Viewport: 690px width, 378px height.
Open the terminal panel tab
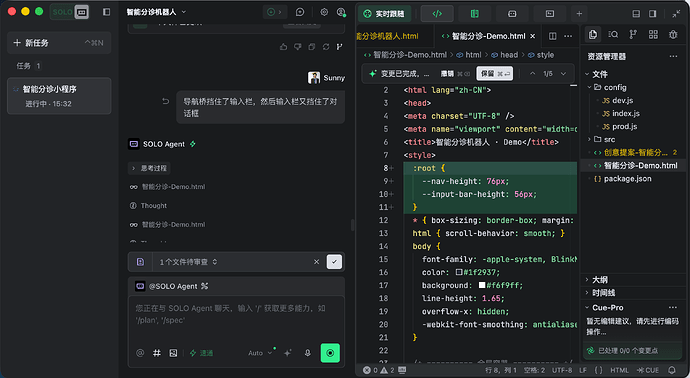[550, 14]
